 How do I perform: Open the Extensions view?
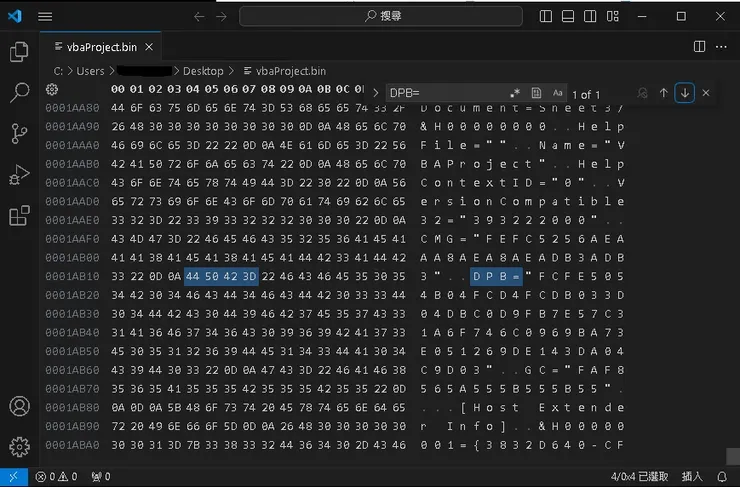click(19, 216)
